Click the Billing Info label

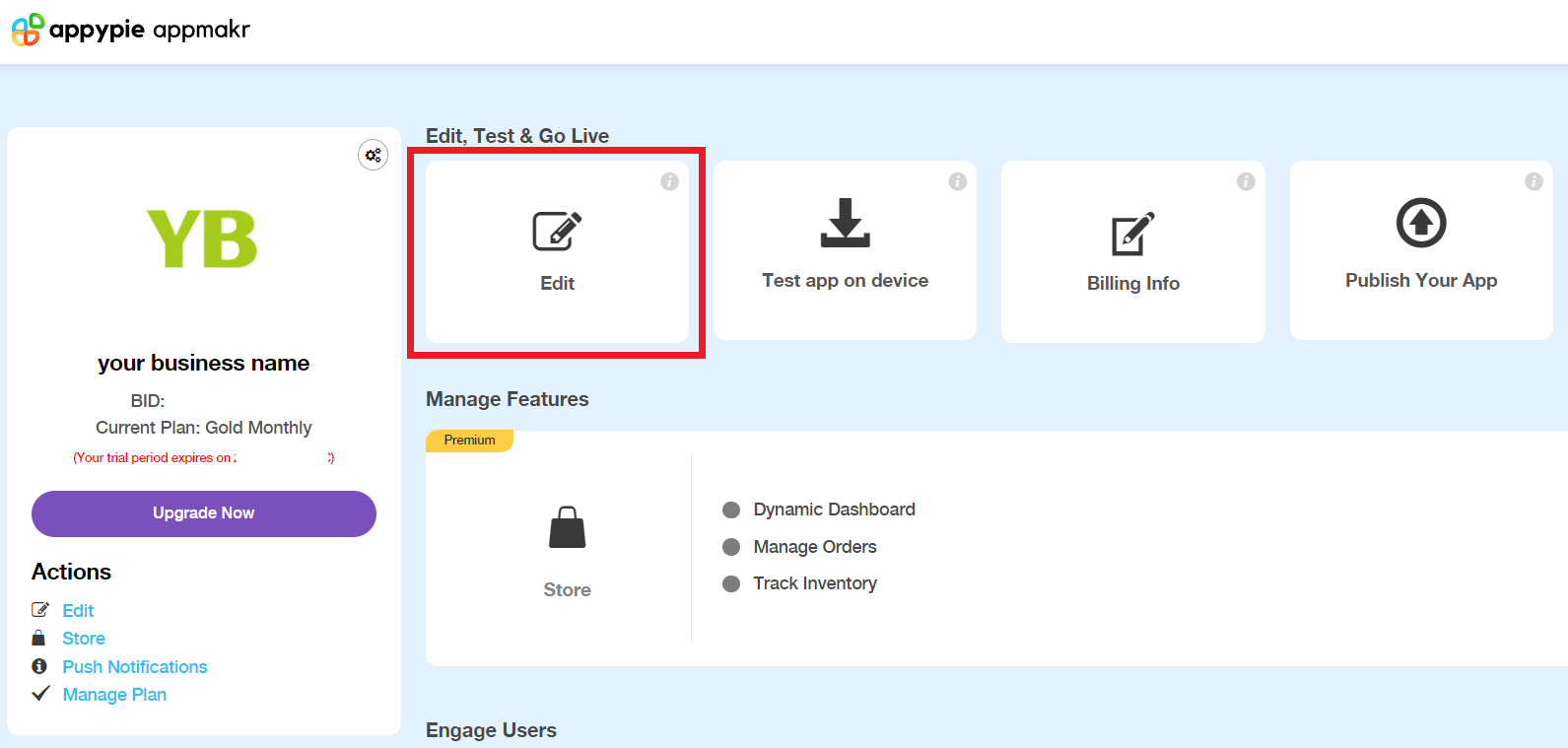(1133, 284)
